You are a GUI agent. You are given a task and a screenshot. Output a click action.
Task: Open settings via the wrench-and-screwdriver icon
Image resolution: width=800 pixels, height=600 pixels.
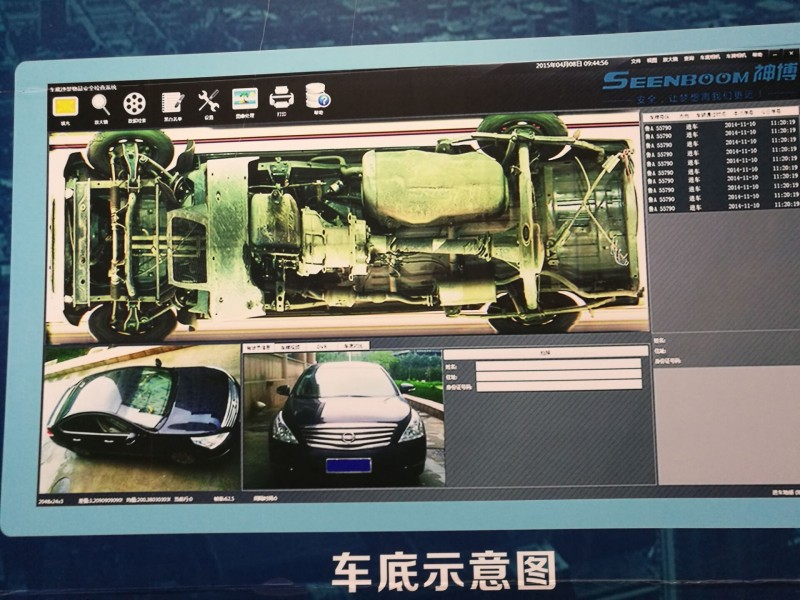click(x=209, y=101)
